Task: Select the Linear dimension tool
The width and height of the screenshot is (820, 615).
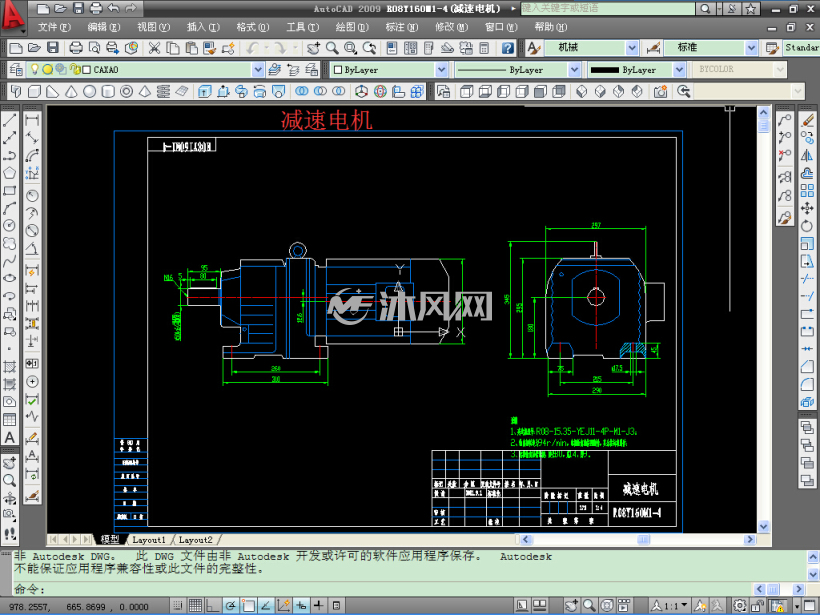Action: click(32, 120)
